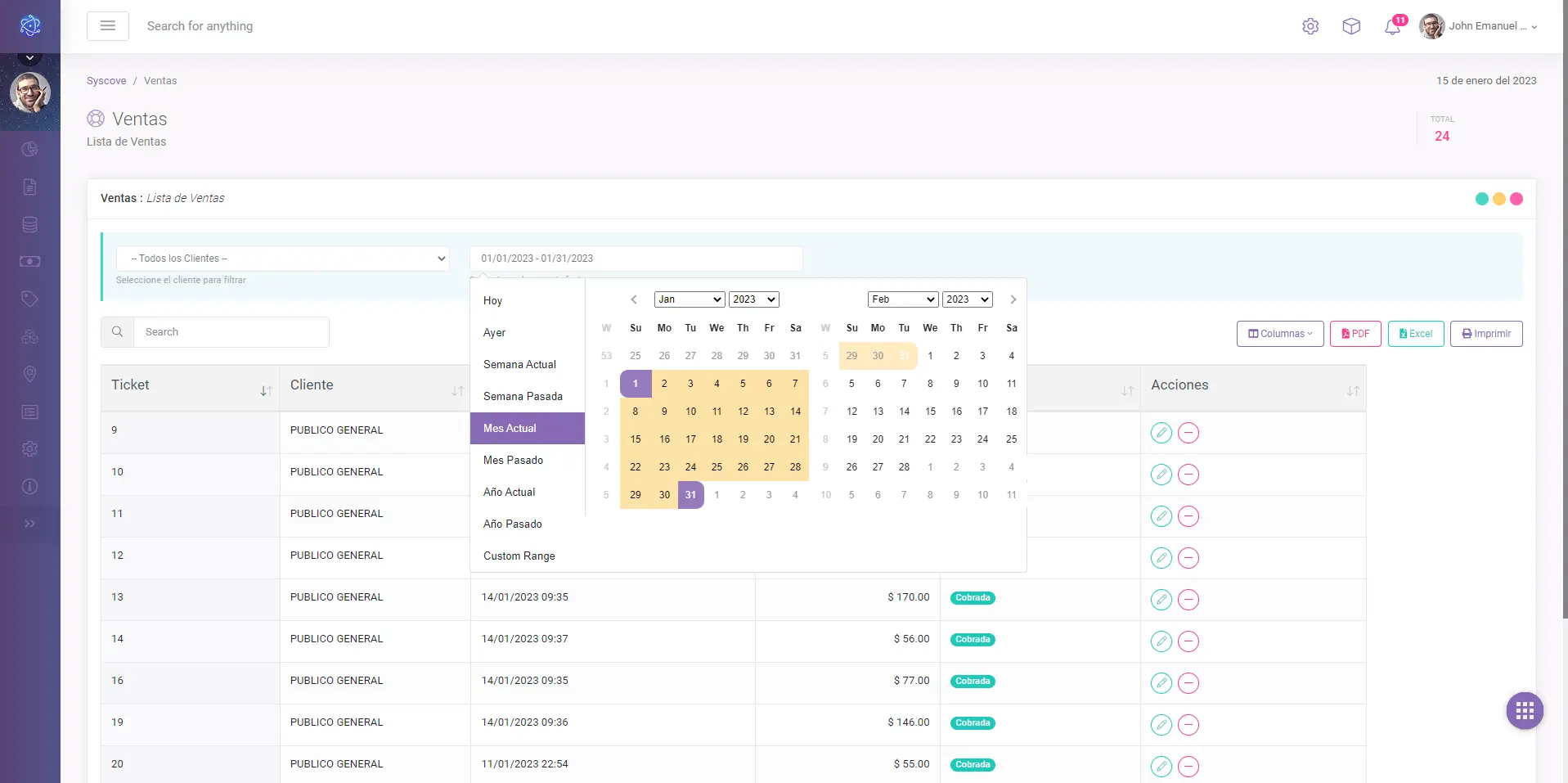Go to next month in calendar
This screenshot has height=783, width=1568.
coord(1013,299)
